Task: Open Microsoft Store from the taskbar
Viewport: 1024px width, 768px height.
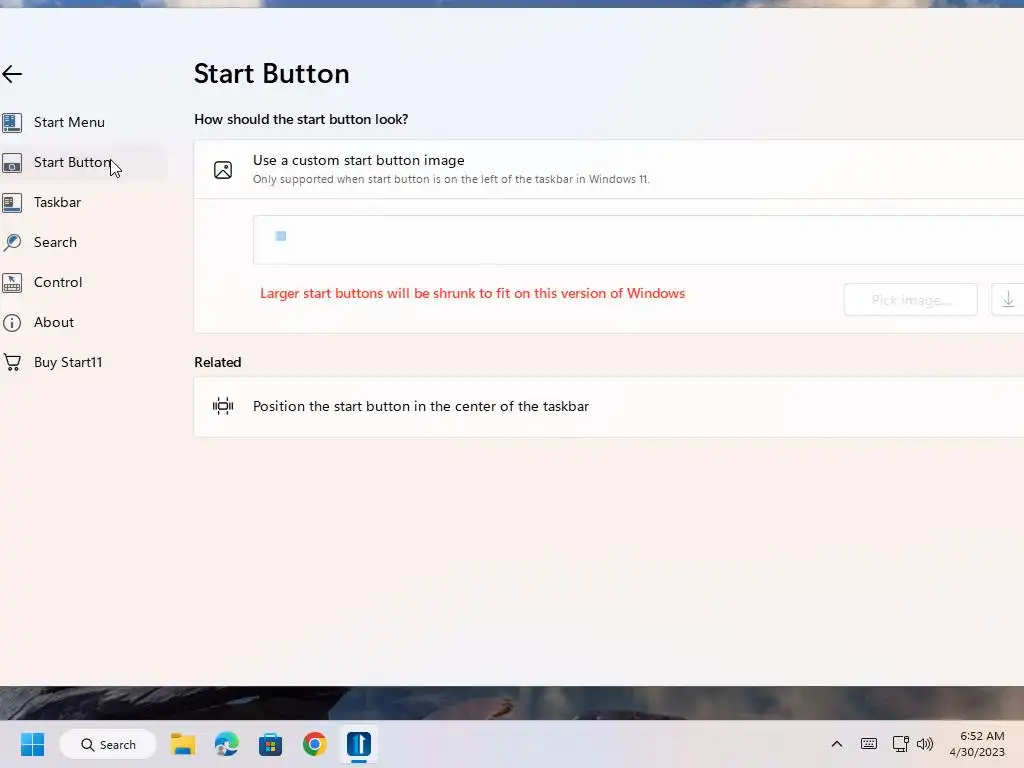Action: (x=270, y=744)
